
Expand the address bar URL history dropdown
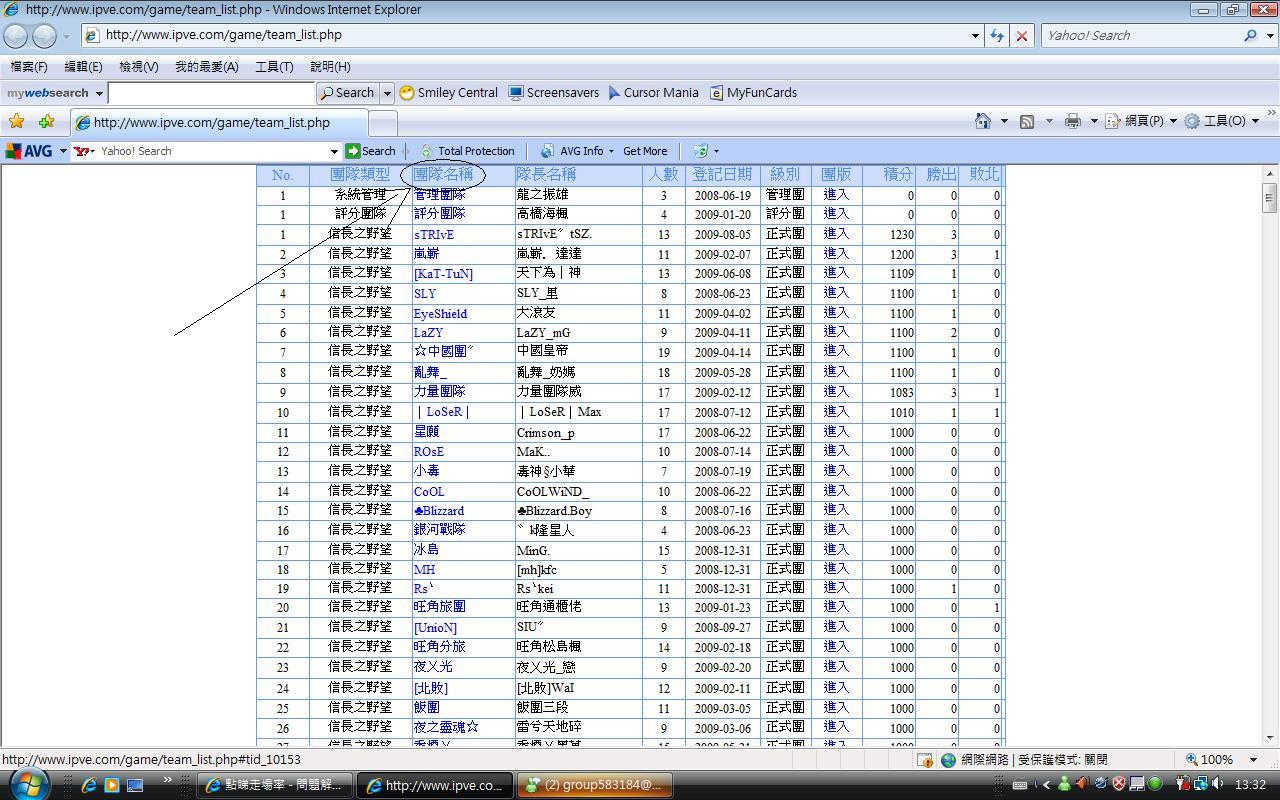(975, 35)
